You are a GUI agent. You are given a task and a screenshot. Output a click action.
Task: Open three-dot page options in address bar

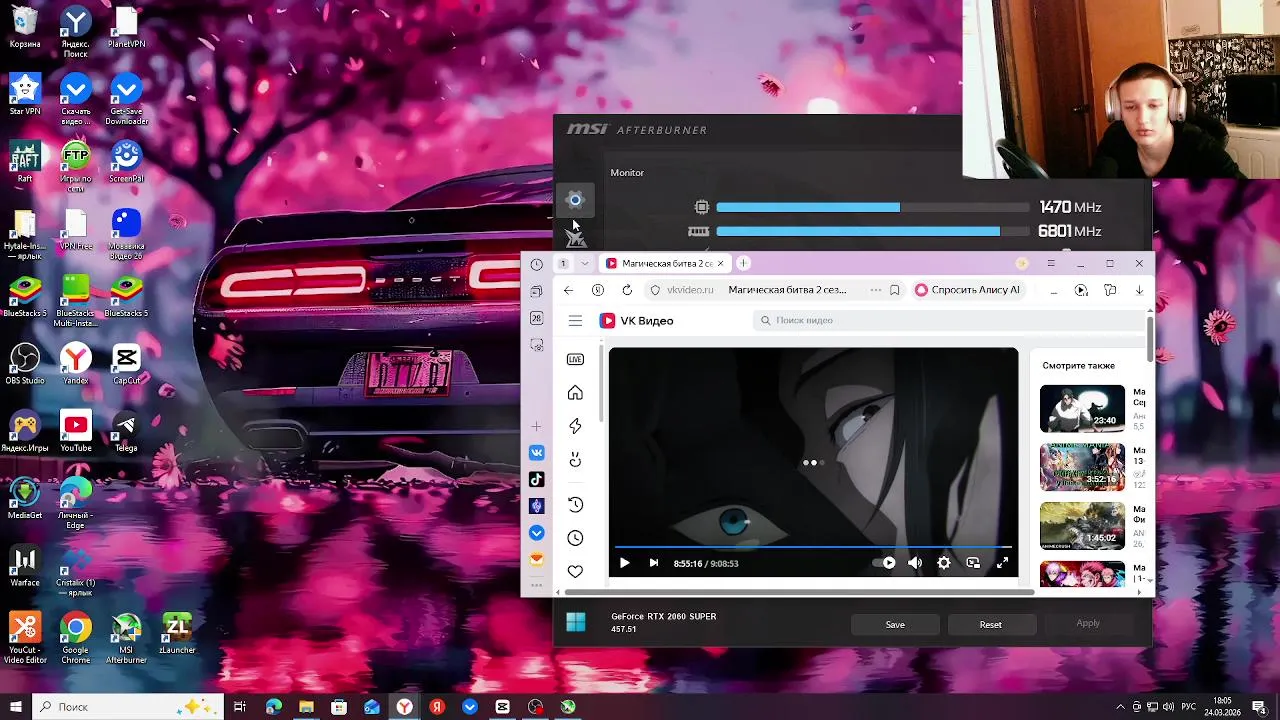(876, 290)
